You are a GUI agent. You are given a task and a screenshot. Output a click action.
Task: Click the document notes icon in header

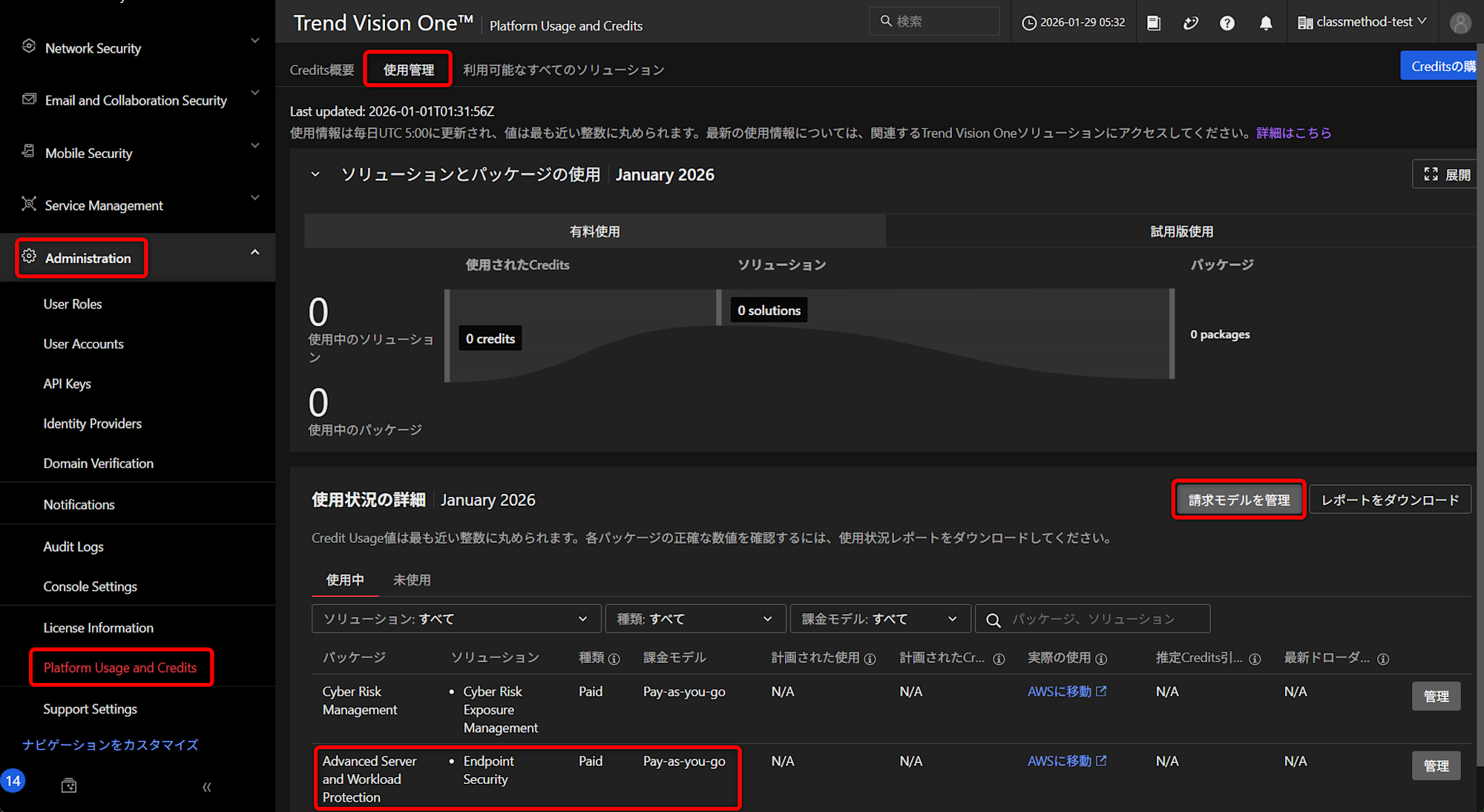(1154, 23)
